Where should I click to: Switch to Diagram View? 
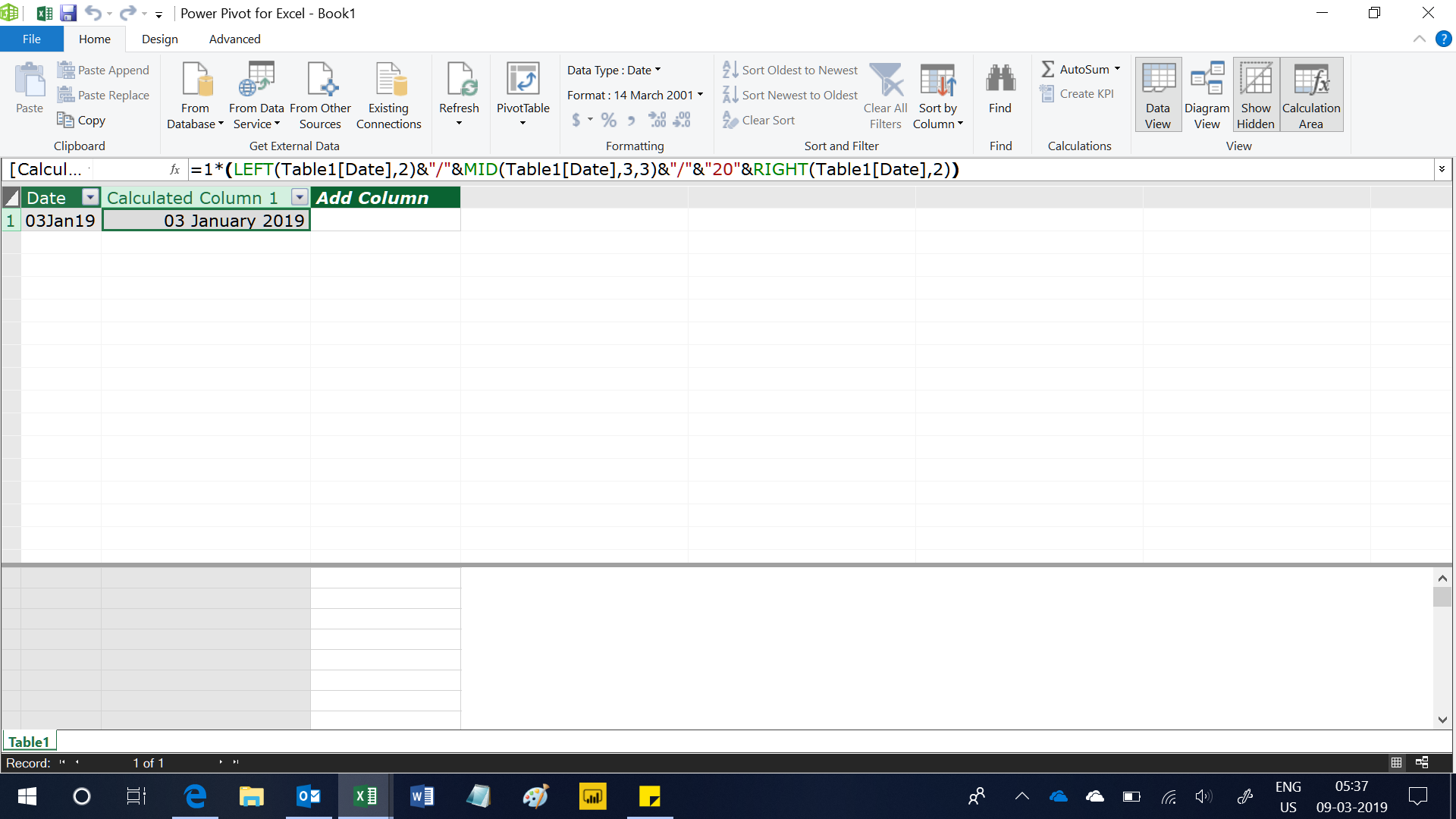coord(1207,96)
